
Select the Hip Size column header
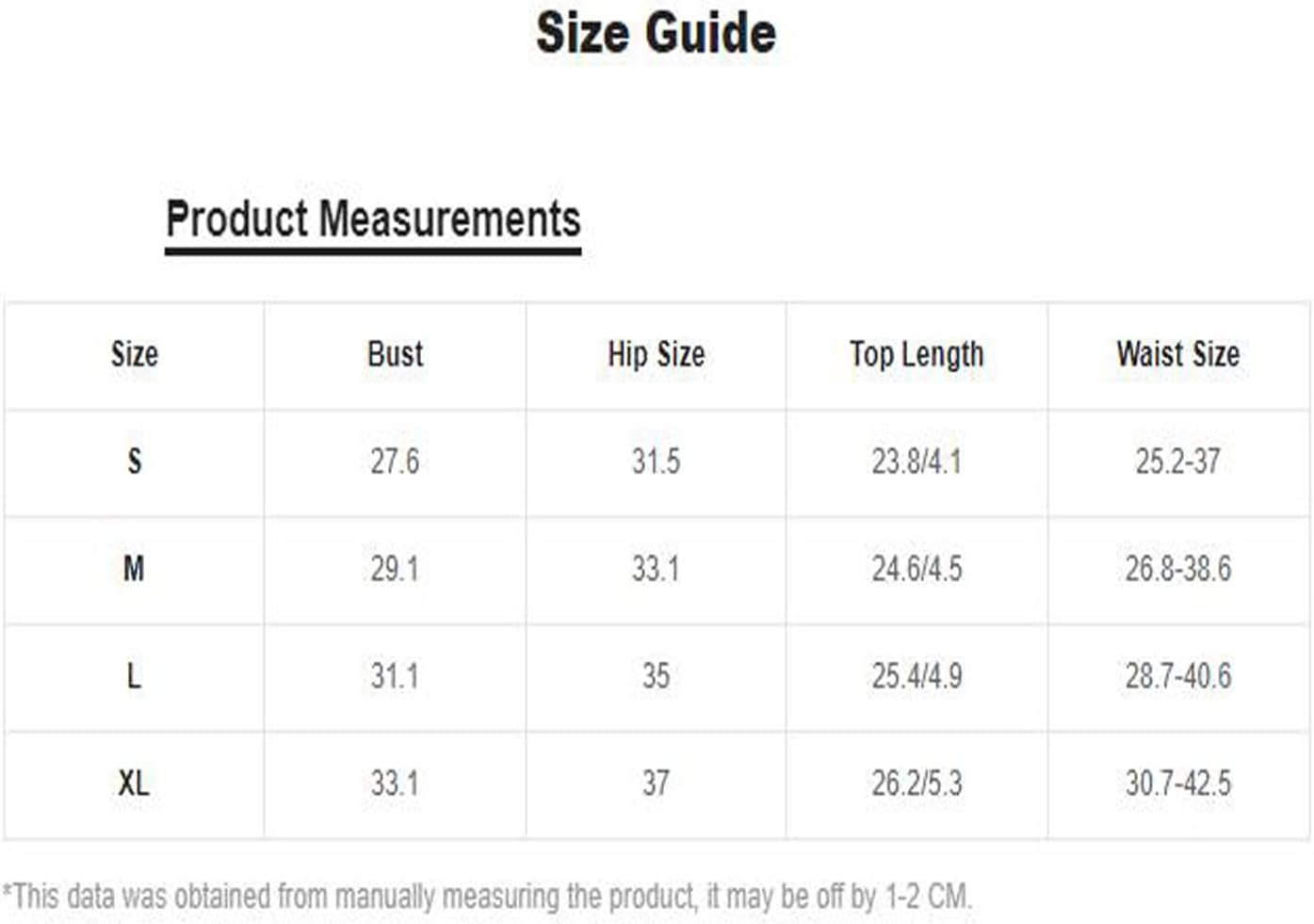point(657,355)
